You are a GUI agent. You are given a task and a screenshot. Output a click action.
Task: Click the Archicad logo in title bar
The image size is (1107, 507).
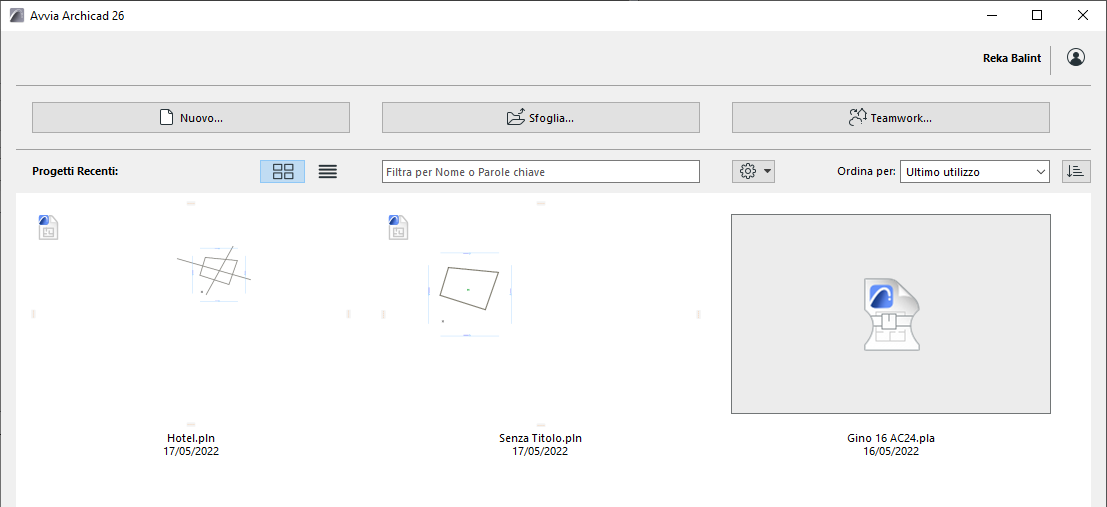[16, 16]
